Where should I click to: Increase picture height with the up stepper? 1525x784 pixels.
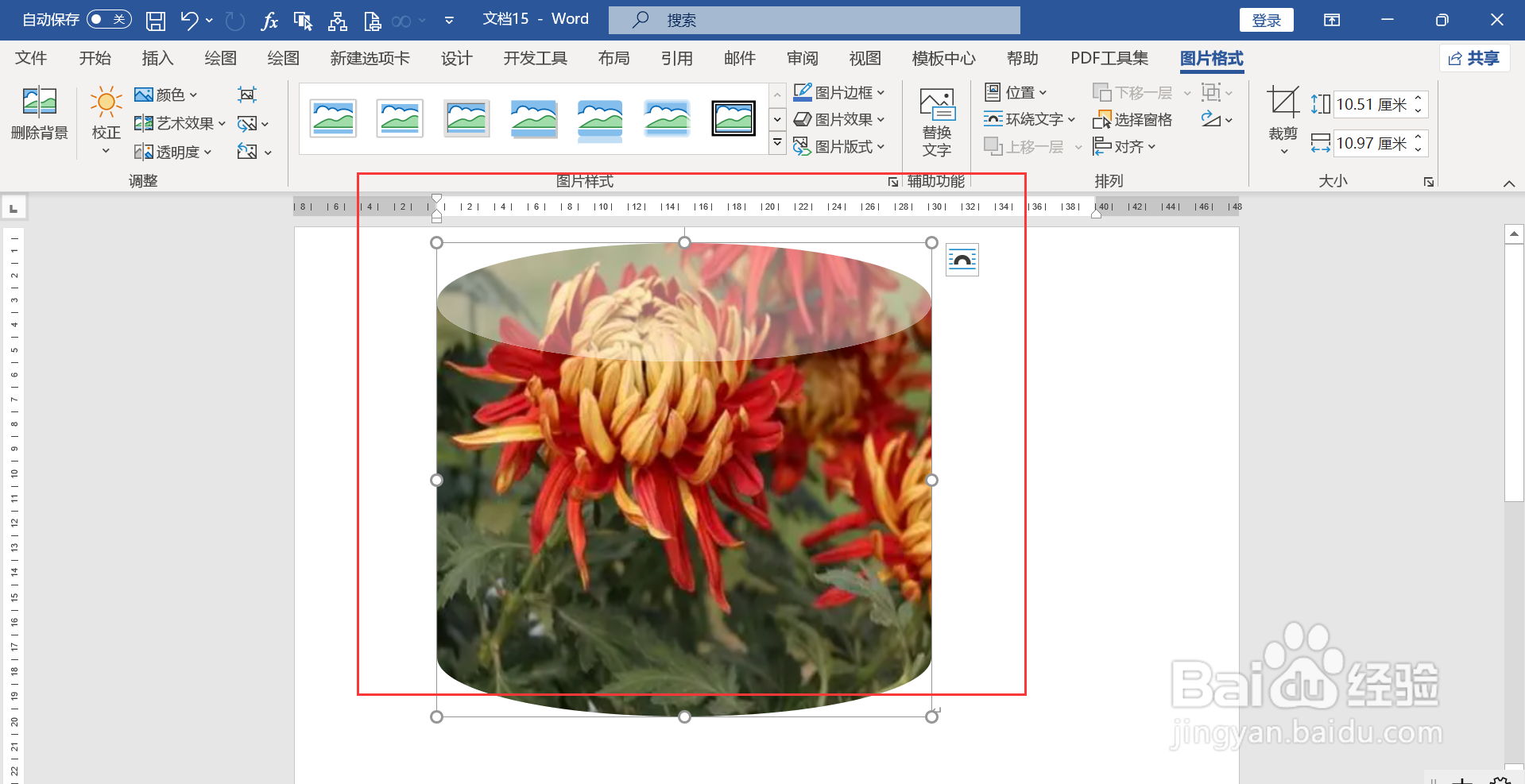click(x=1419, y=98)
